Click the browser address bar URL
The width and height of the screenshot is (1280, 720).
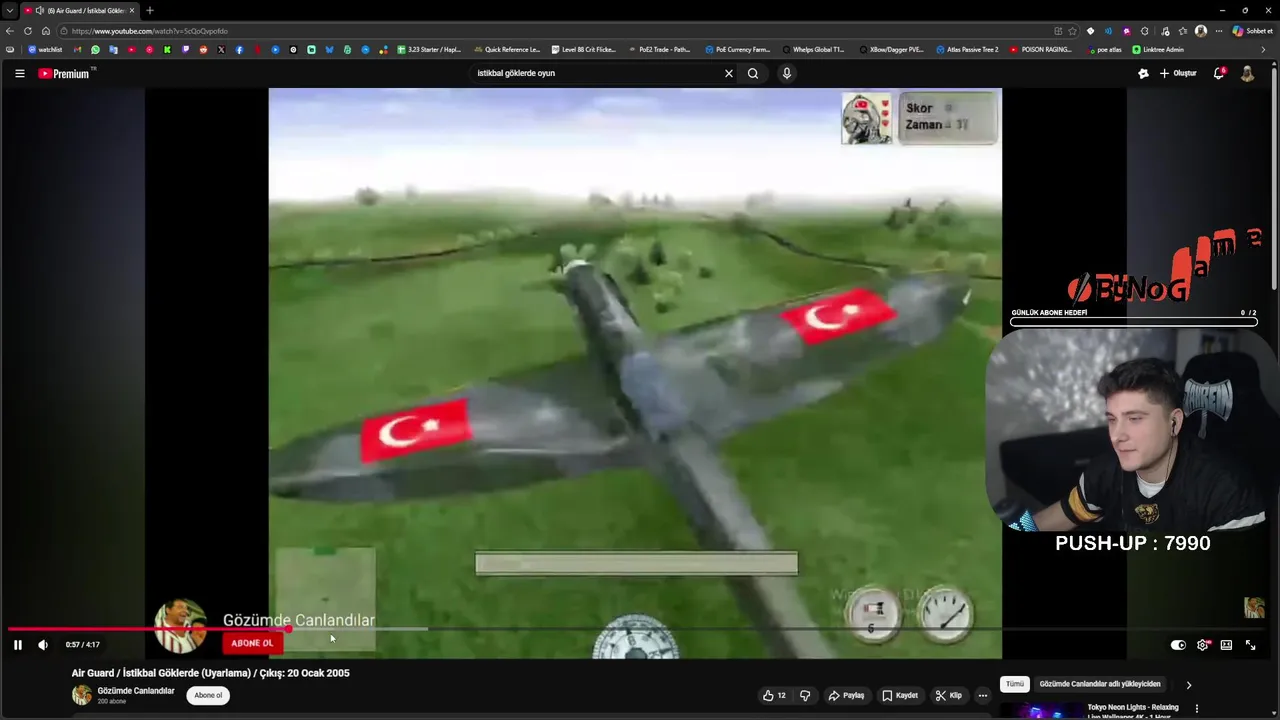pyautogui.click(x=149, y=31)
